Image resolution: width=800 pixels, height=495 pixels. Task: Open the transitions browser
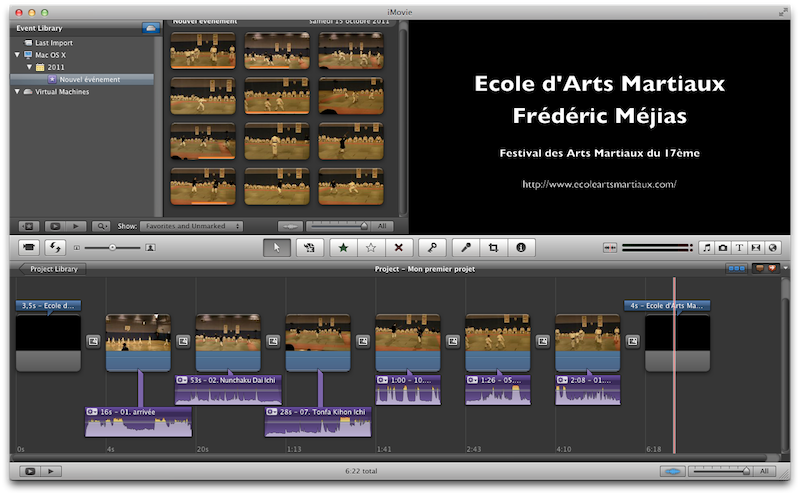pyautogui.click(x=756, y=248)
